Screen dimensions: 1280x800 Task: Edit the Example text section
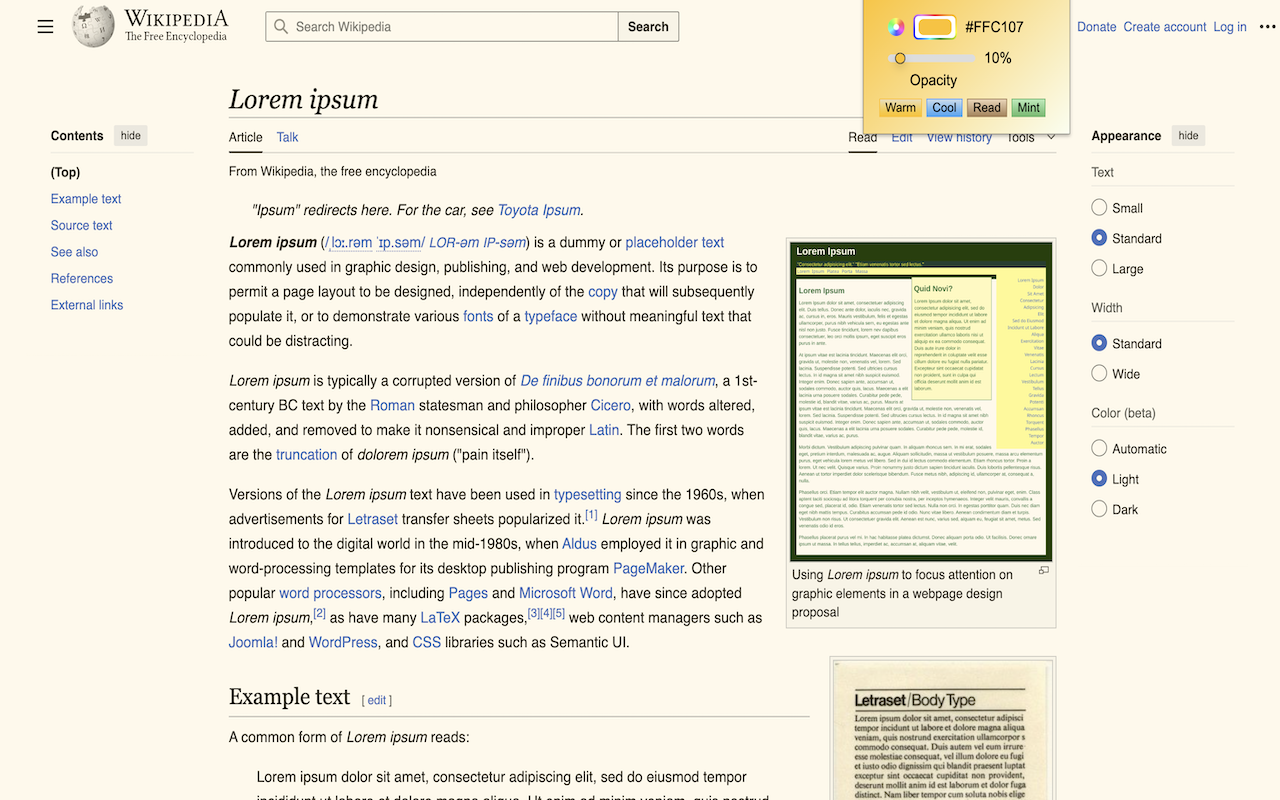tap(377, 700)
